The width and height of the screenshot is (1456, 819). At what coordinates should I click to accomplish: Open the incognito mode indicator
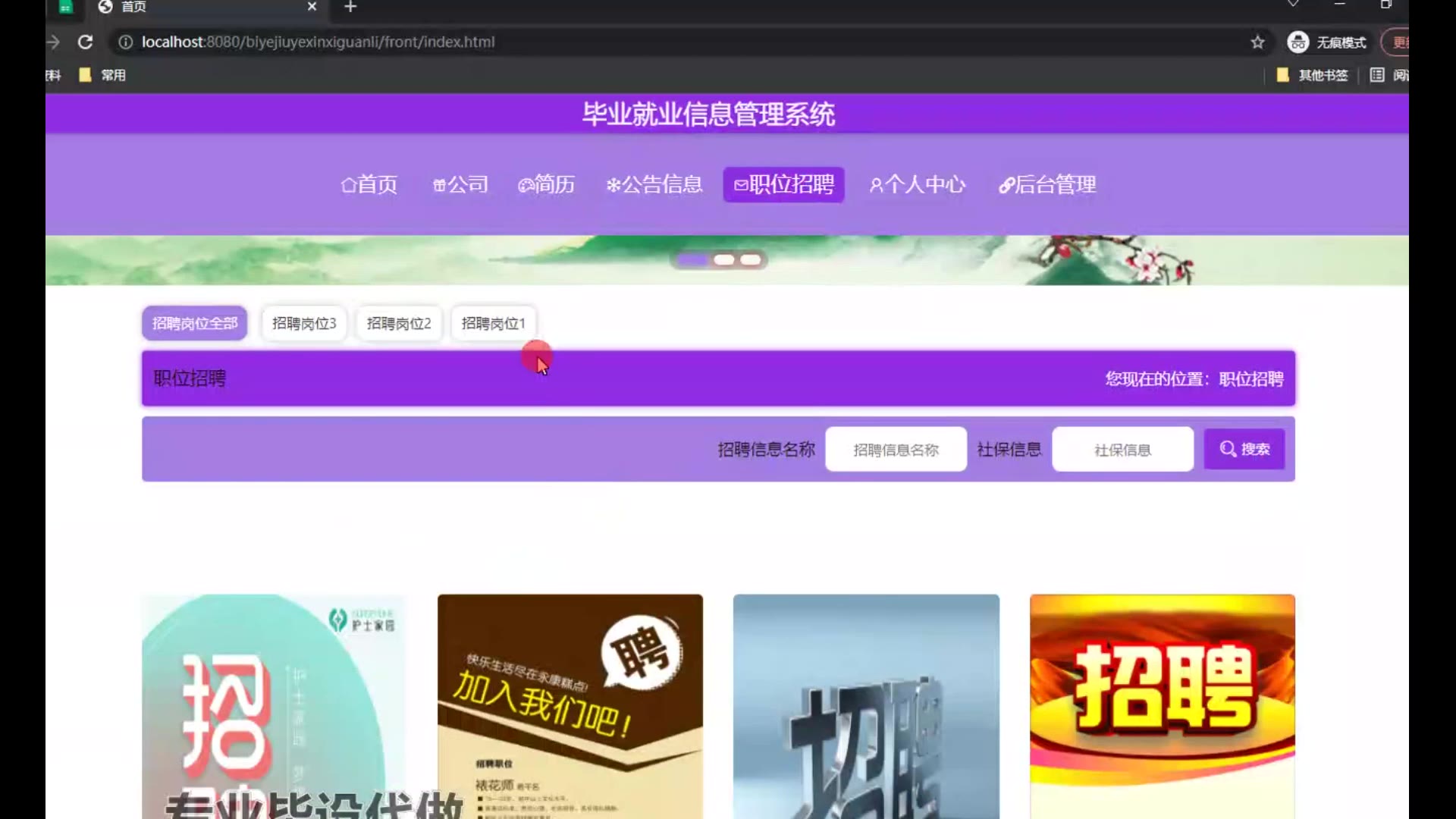[x=1327, y=42]
